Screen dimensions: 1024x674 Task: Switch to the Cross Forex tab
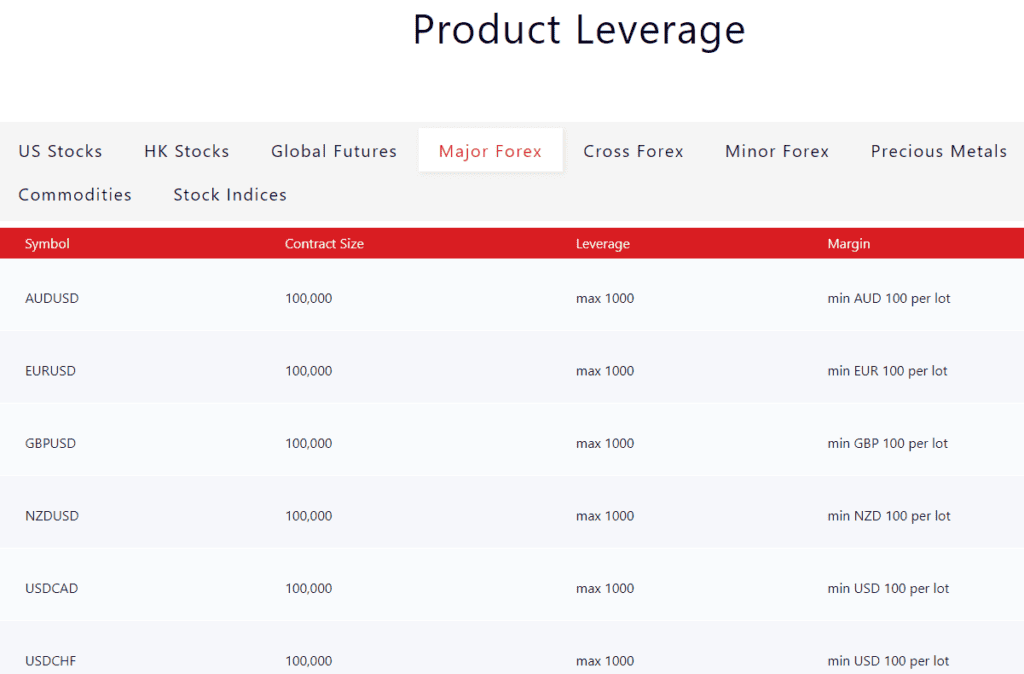tap(633, 151)
